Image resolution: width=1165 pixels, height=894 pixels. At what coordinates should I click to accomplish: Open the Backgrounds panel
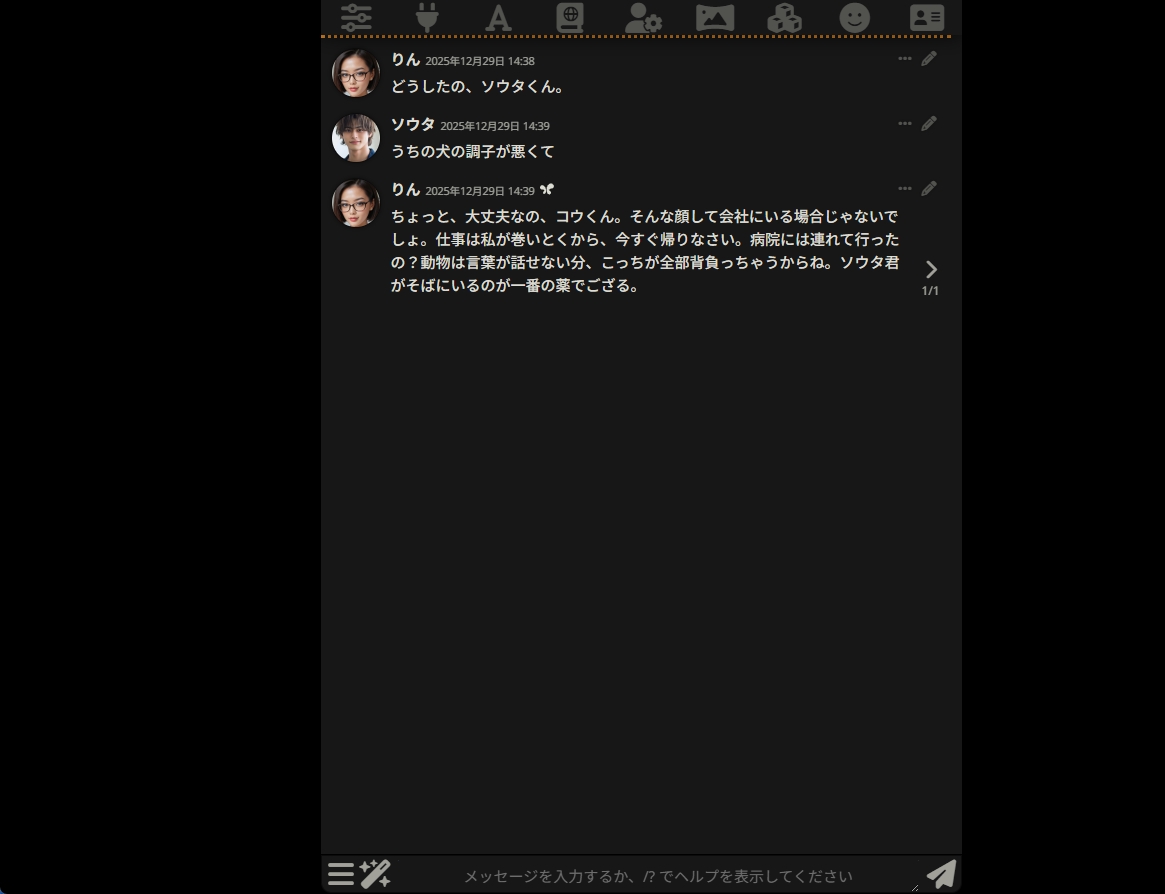(713, 17)
